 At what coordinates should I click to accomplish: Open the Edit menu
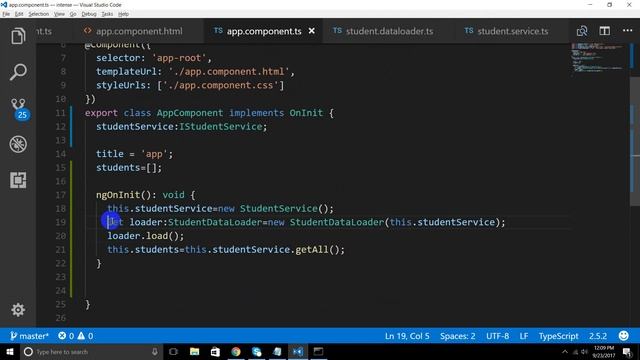(x=19, y=14)
